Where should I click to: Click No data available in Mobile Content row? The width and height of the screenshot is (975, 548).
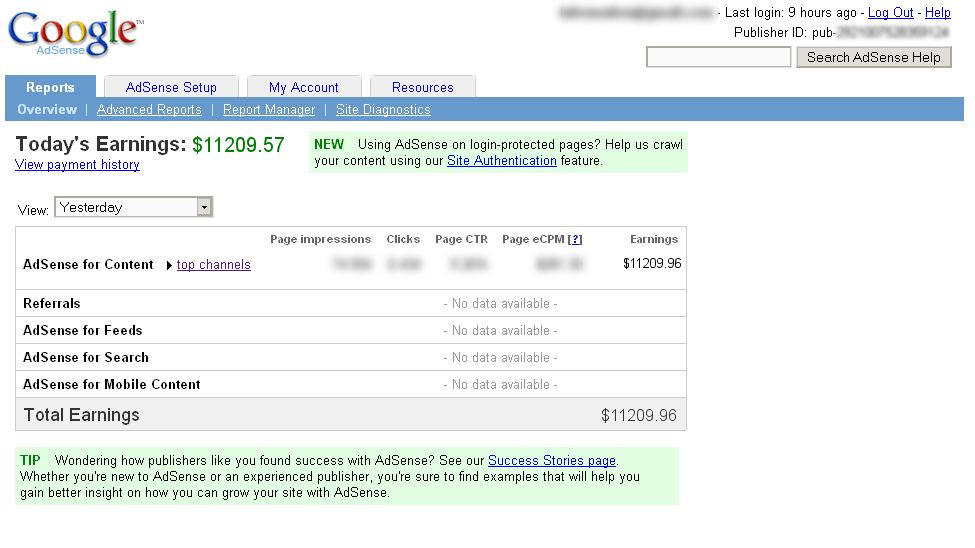pyautogui.click(x=501, y=384)
